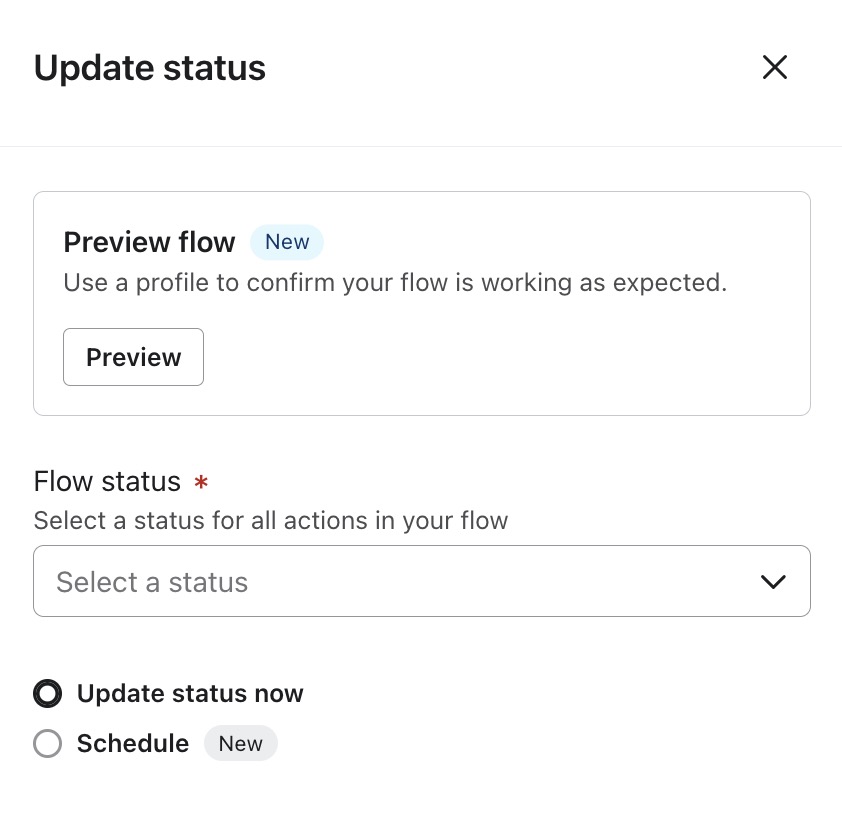
Task: Open the Flow status dropdown
Action: [421, 581]
